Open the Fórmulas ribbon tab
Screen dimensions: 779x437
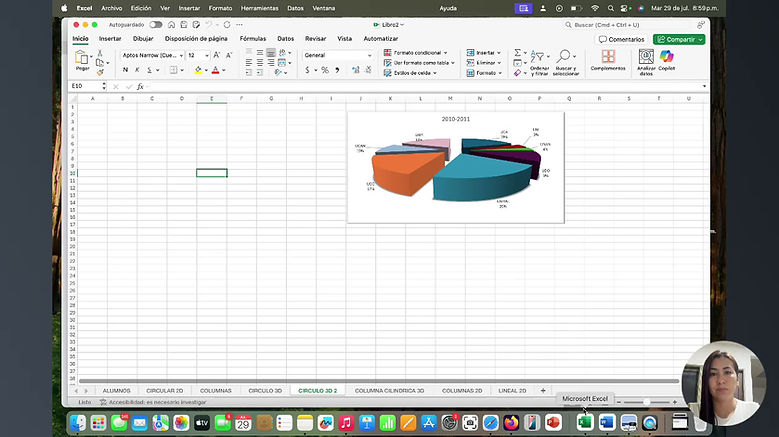(x=253, y=38)
